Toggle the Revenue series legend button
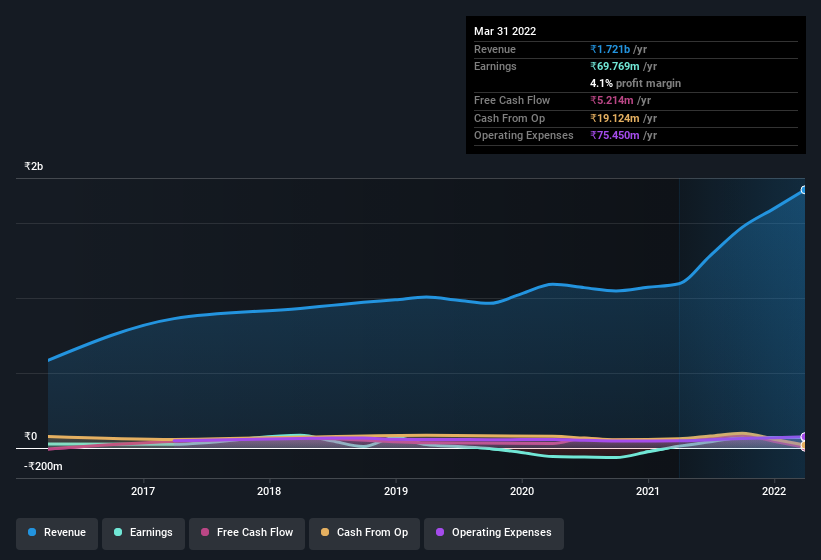Screen dimensions: 821x560 tap(57, 533)
